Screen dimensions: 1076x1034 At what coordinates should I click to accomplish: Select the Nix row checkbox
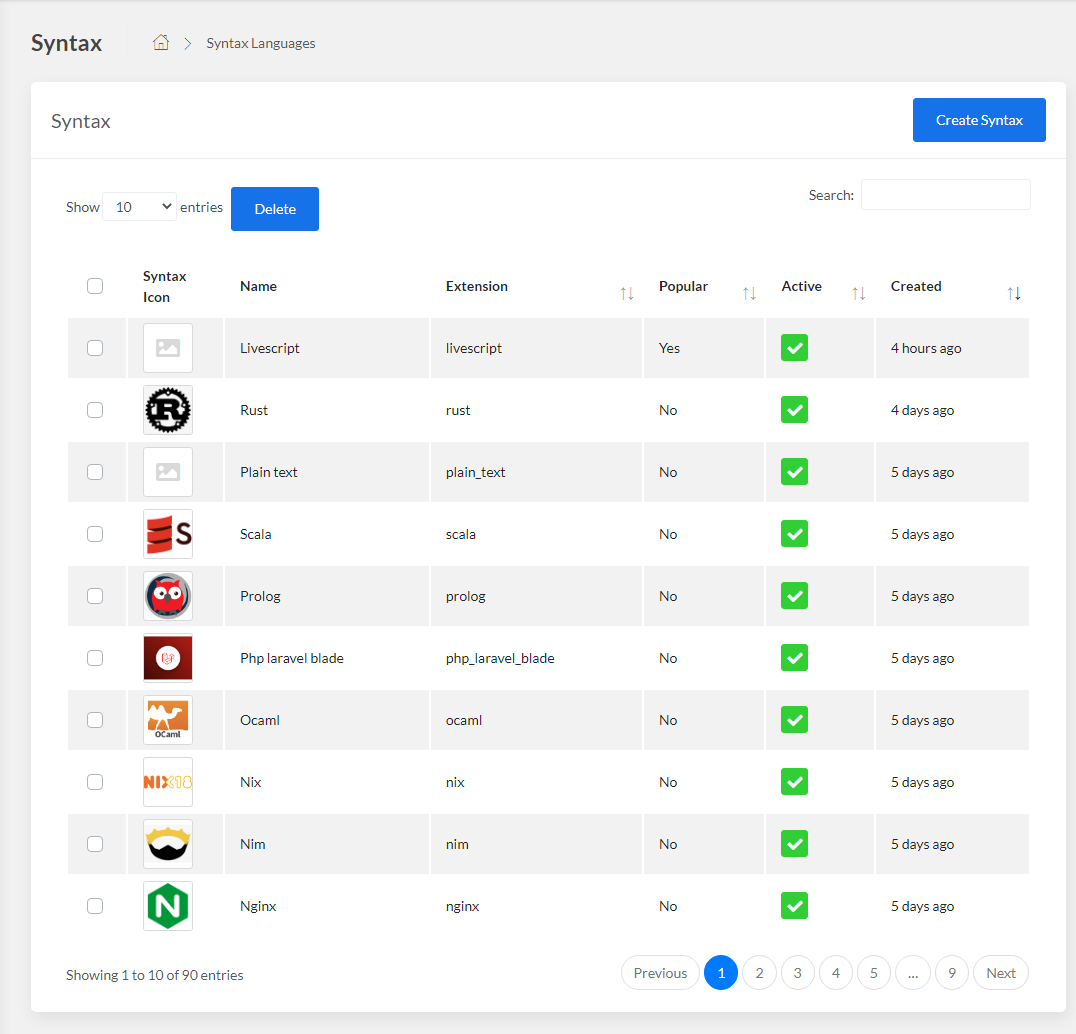(95, 782)
